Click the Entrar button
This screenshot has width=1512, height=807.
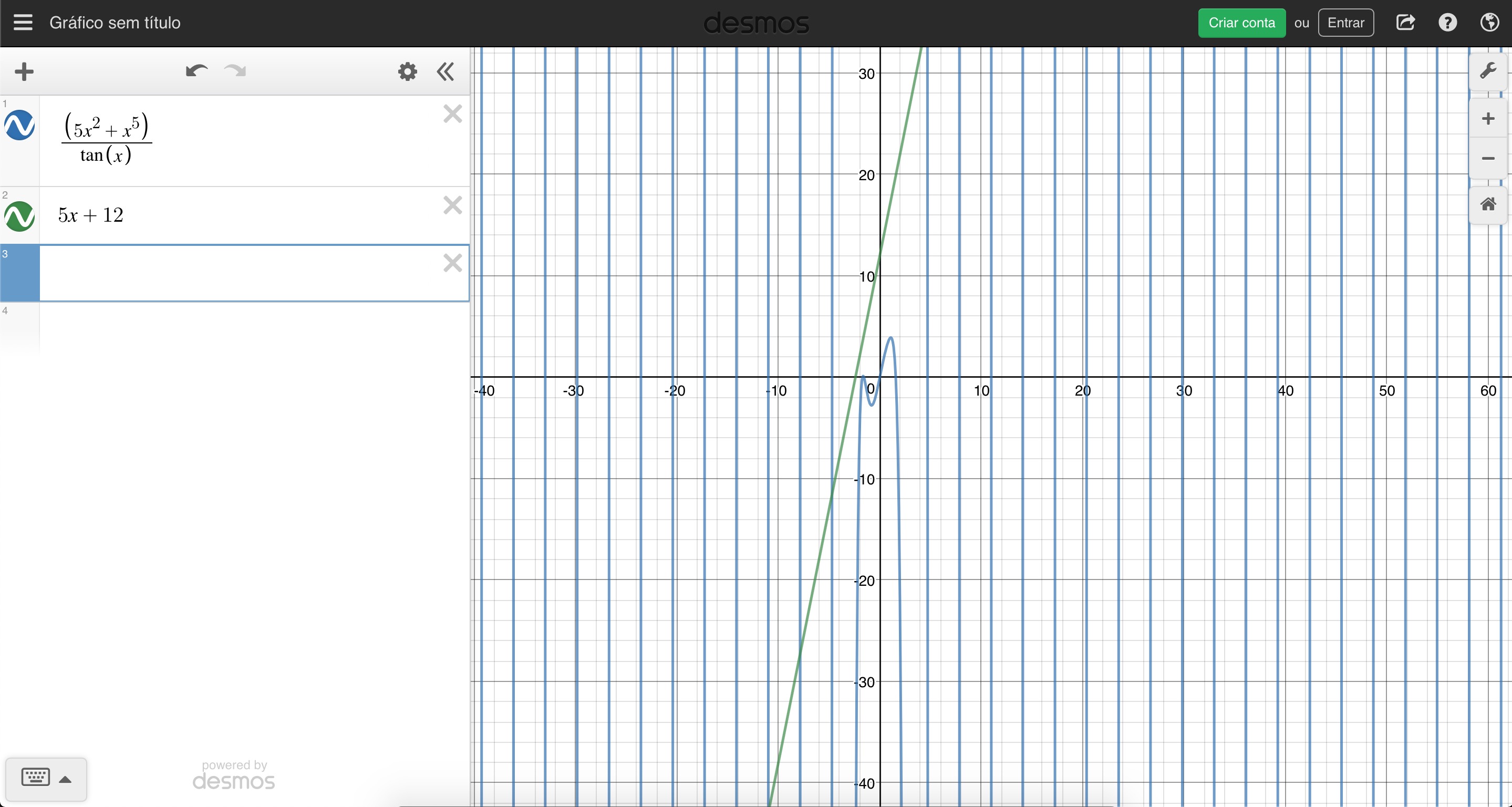[x=1345, y=23]
